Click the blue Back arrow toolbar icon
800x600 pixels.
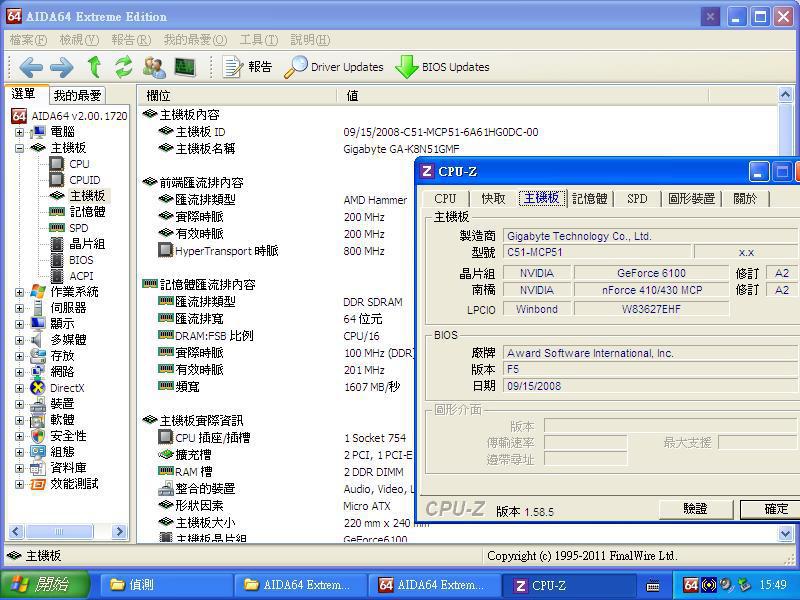point(30,67)
